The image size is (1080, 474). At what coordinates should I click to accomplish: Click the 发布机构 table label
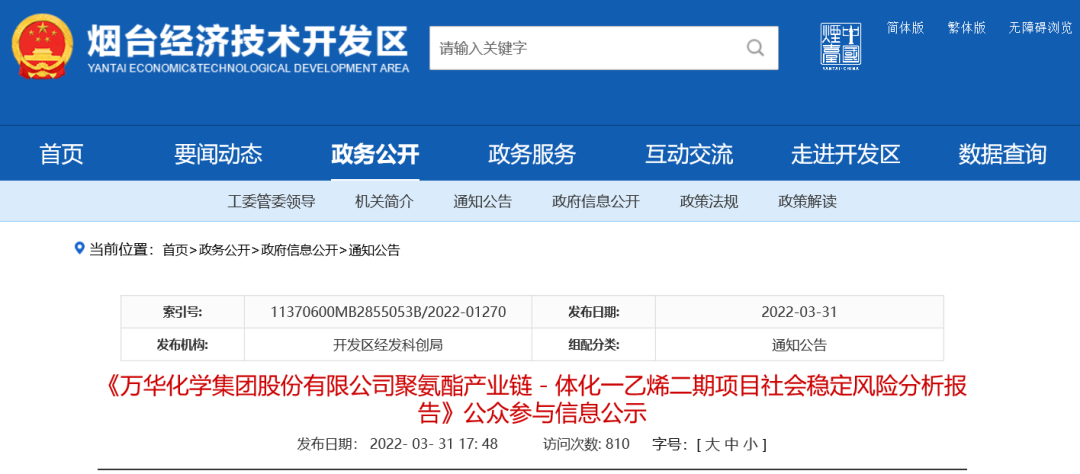[x=183, y=345]
